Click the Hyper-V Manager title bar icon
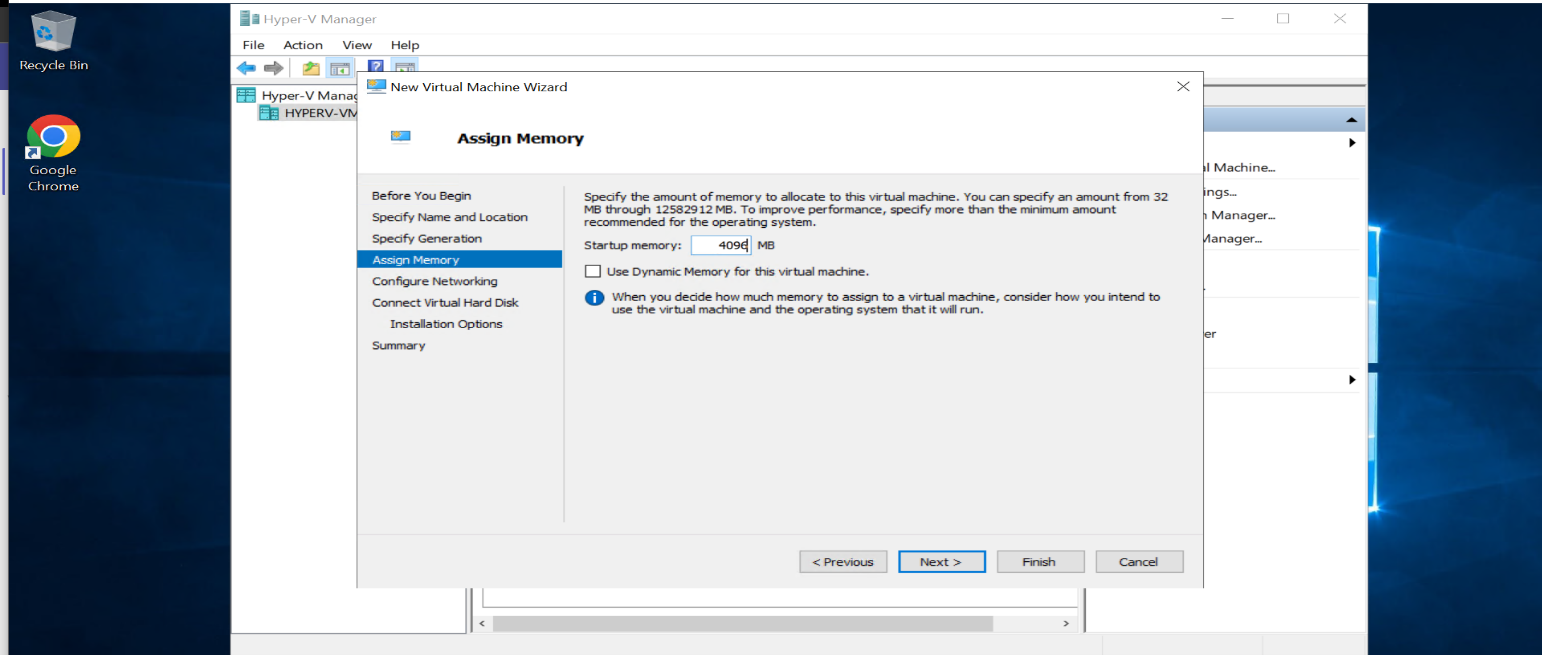This screenshot has width=1542, height=655. 249,18
